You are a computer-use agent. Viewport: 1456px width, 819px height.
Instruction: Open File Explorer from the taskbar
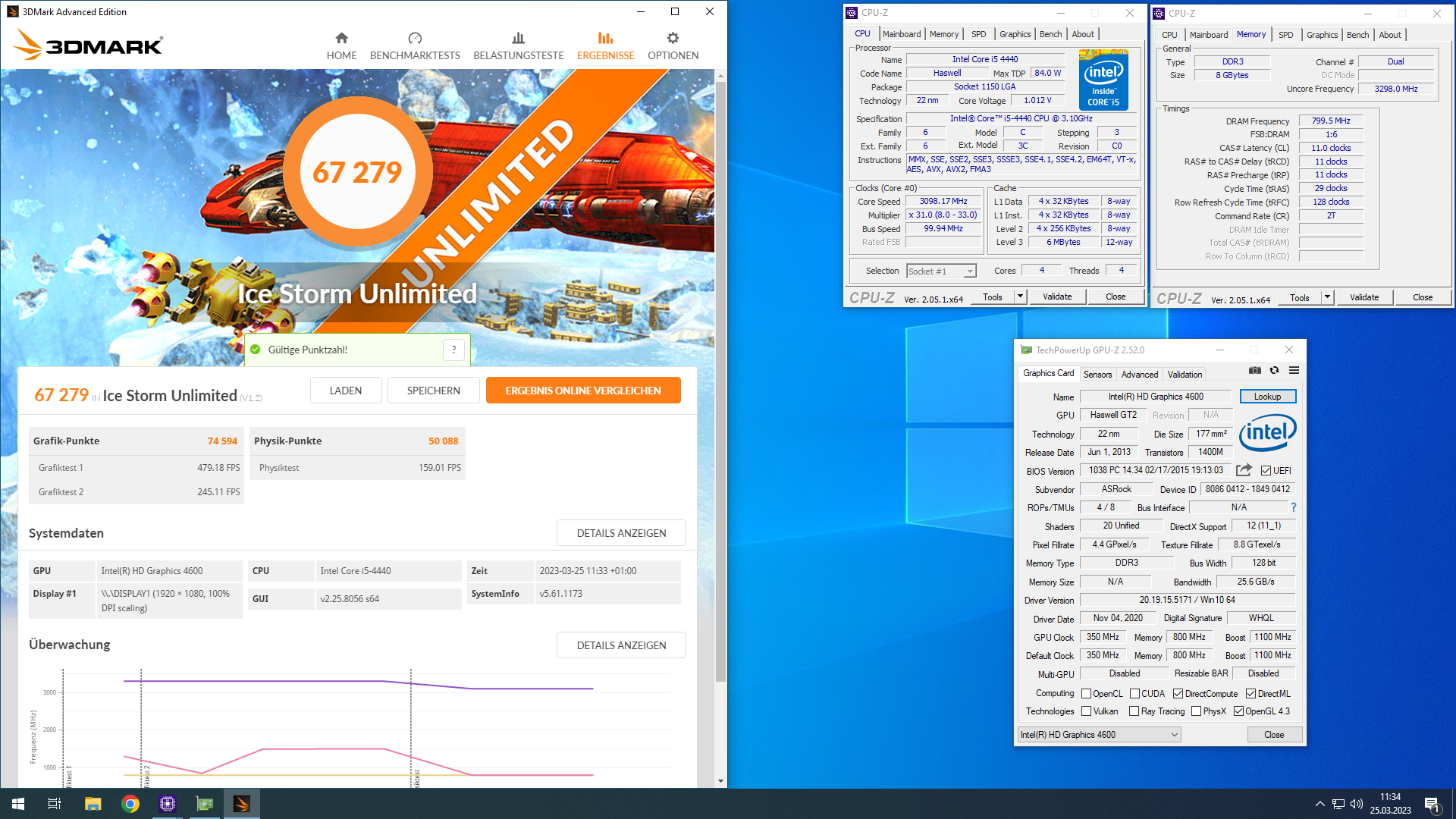[x=93, y=804]
